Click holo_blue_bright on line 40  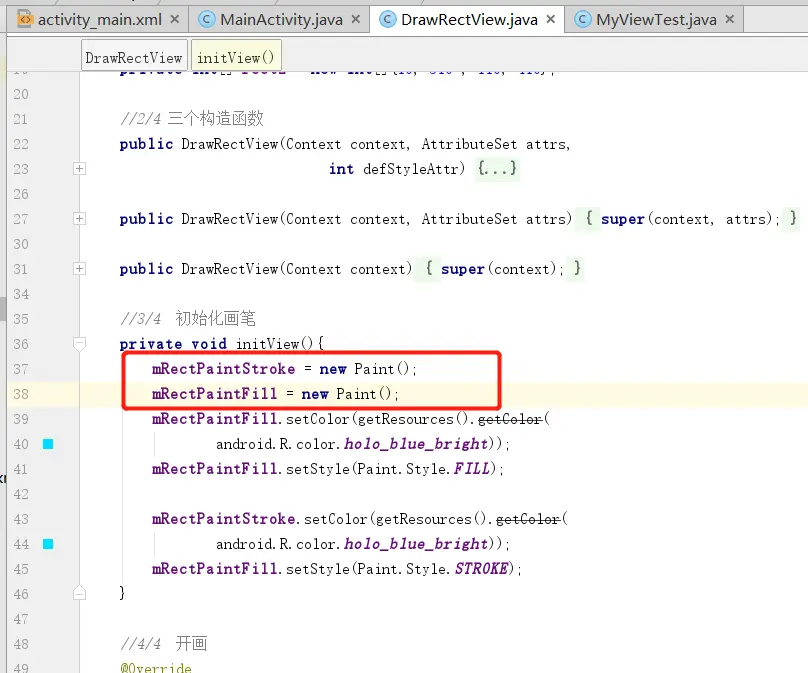pyautogui.click(x=416, y=444)
